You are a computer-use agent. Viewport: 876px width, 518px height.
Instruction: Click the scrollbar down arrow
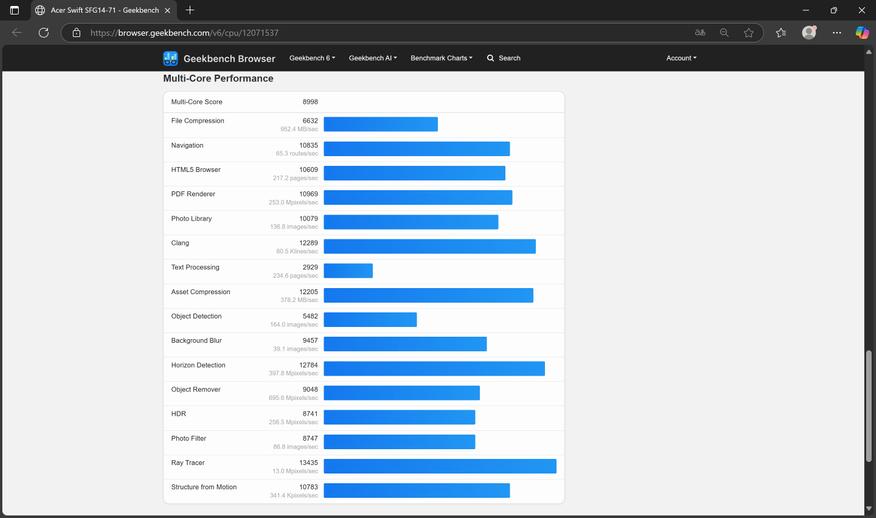click(868, 509)
